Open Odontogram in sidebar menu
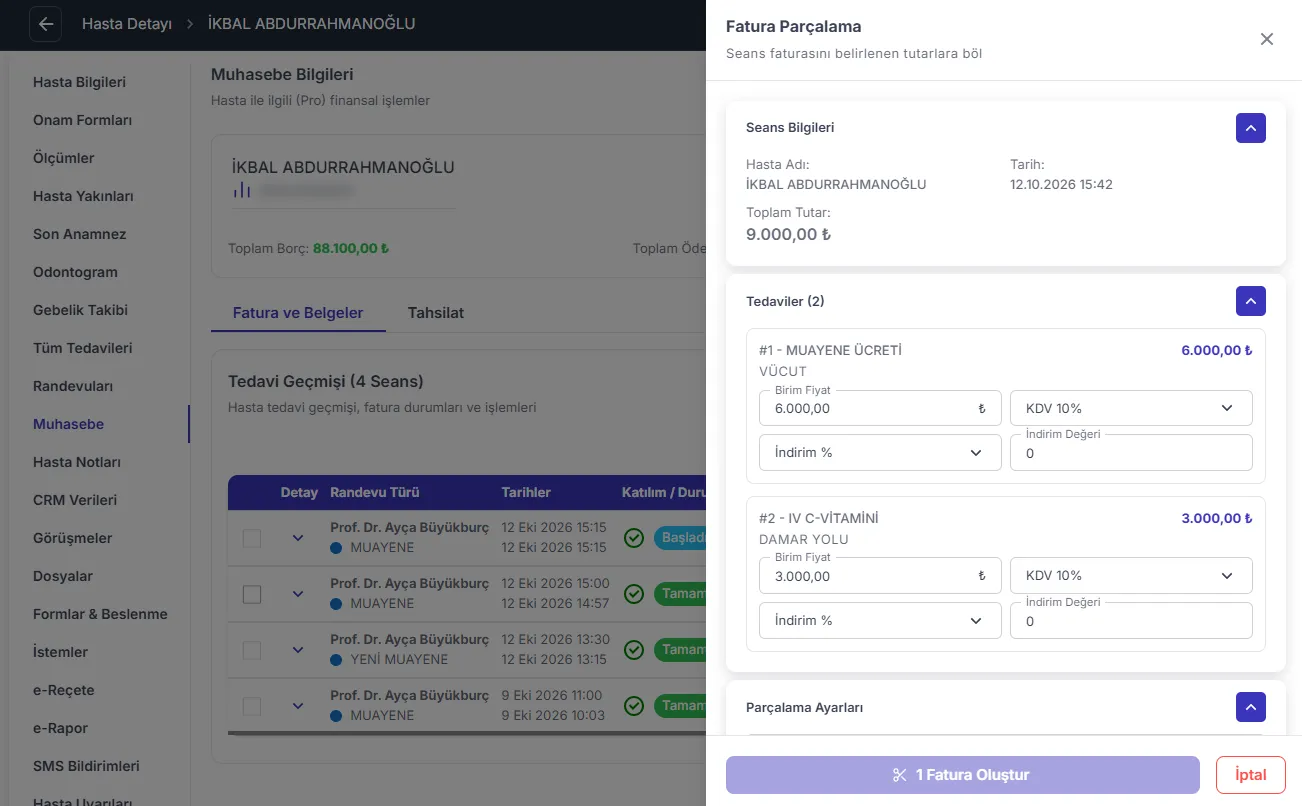The height and width of the screenshot is (806, 1302). (75, 272)
